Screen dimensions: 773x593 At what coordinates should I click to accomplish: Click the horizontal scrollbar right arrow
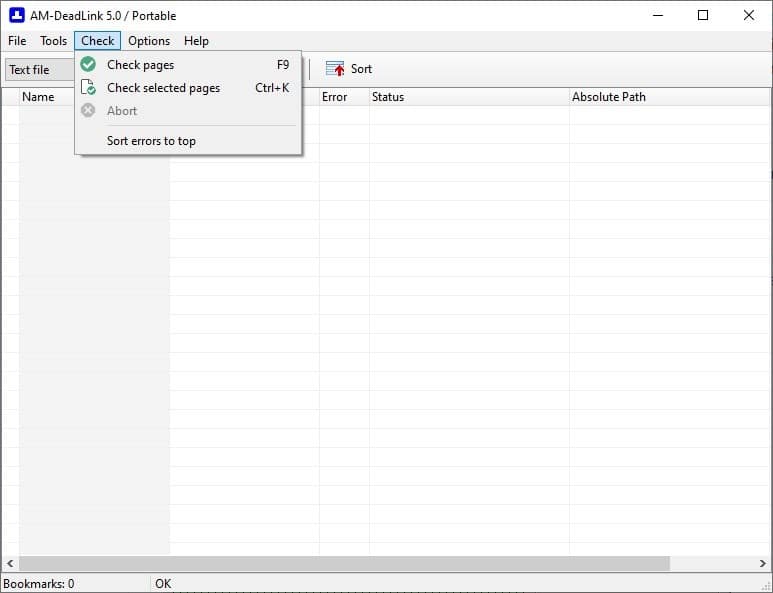pyautogui.click(x=763, y=563)
